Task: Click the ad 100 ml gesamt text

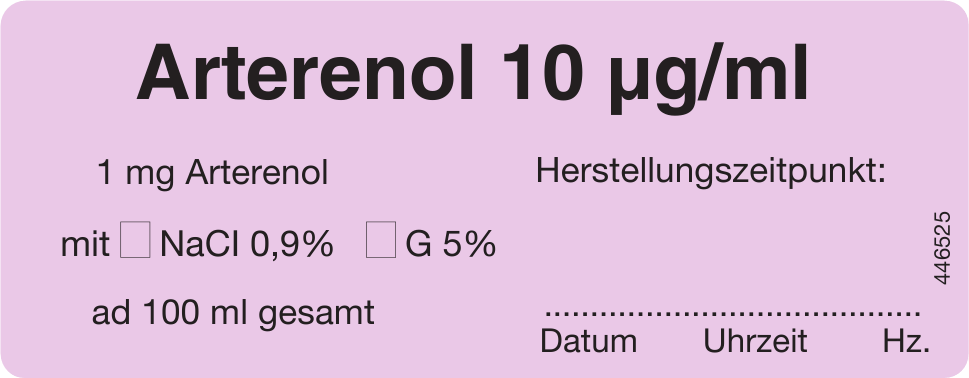Action: (233, 313)
